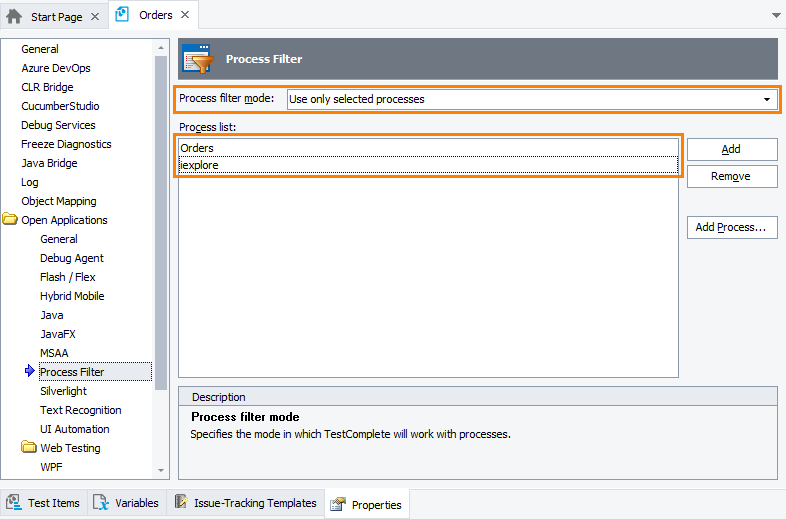This screenshot has width=786, height=519.
Task: Select Text Recognition option
Action: 81,410
